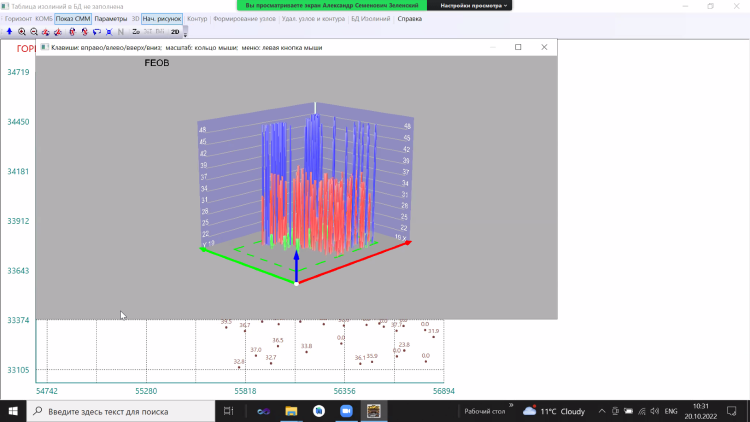The image size is (750, 422).
Task: Click the 2D view toolbar button
Action: point(176,32)
